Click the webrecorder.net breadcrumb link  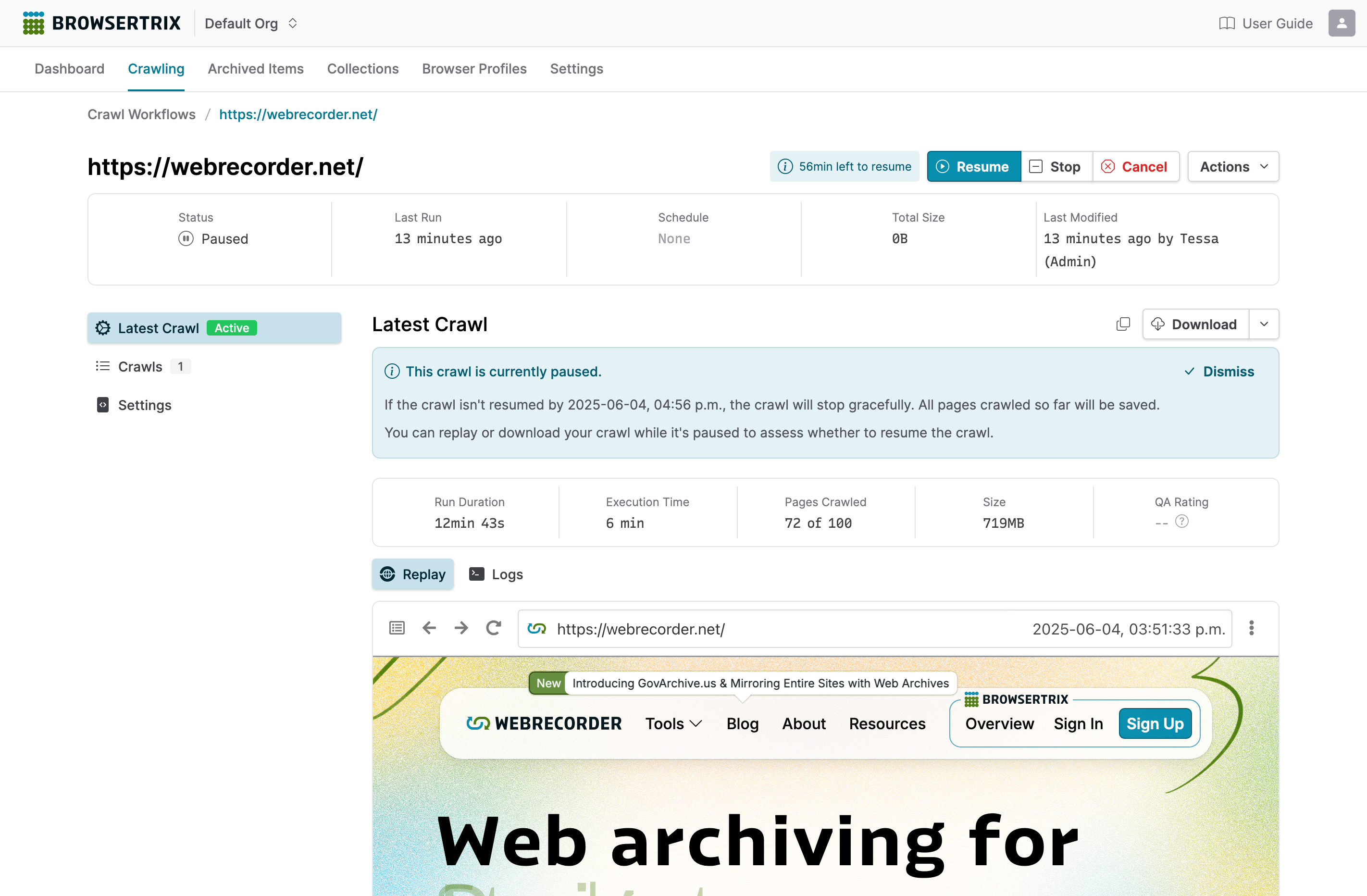click(x=298, y=114)
